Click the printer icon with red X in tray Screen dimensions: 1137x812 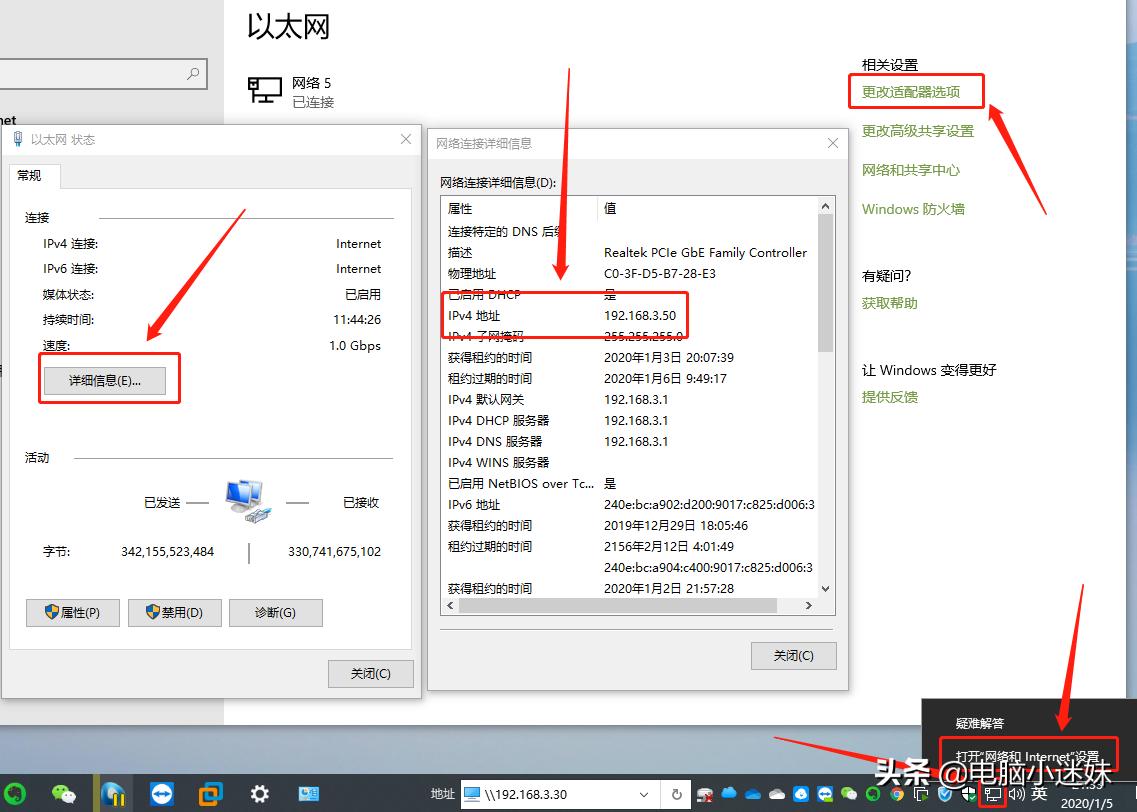(703, 793)
